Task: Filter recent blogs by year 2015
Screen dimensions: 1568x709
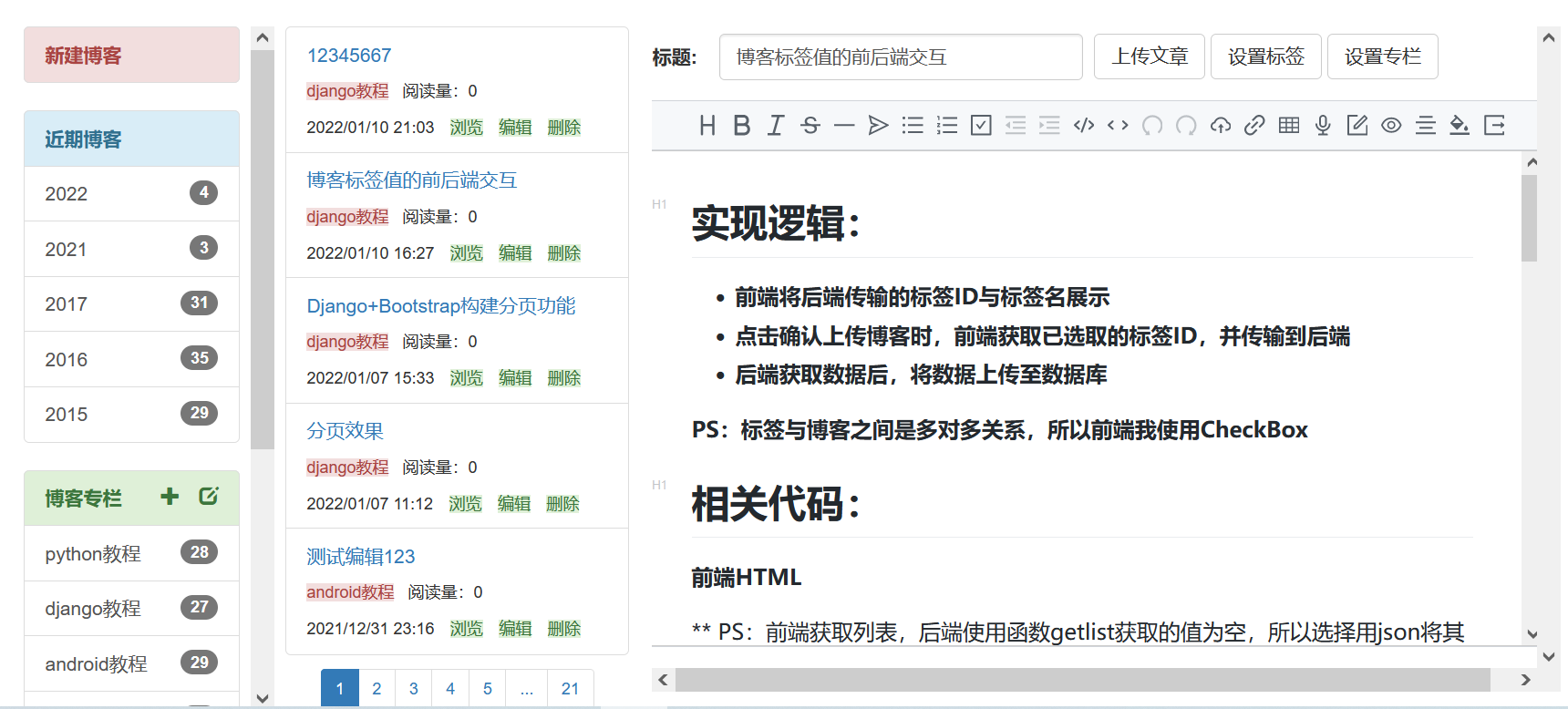Action: (131, 415)
